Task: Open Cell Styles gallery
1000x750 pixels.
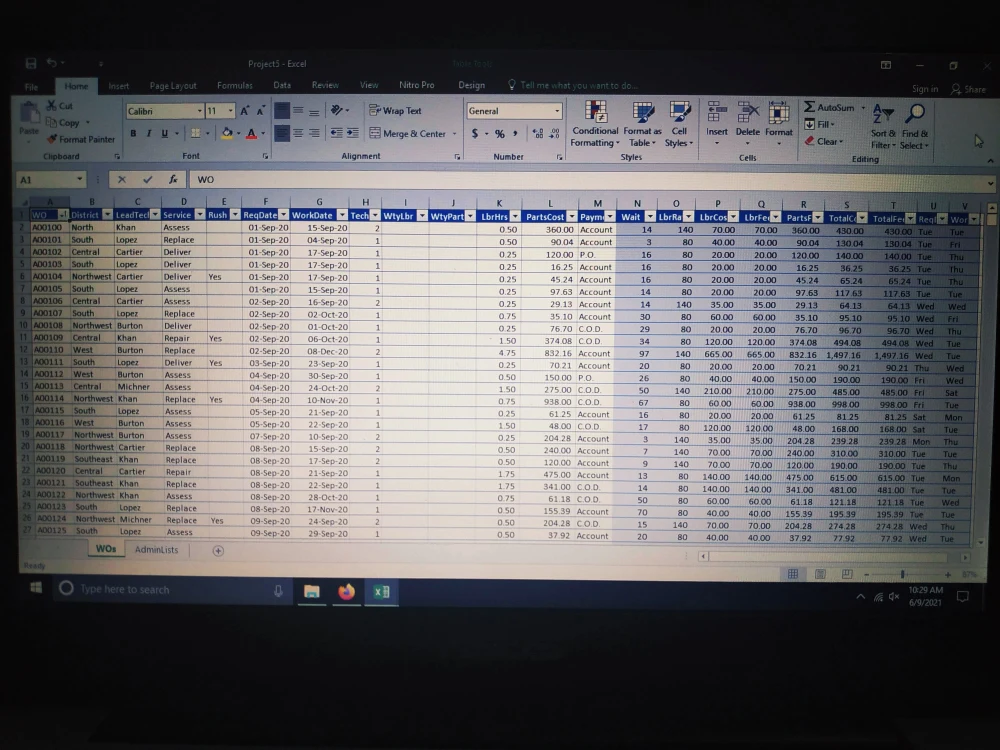Action: (679, 124)
